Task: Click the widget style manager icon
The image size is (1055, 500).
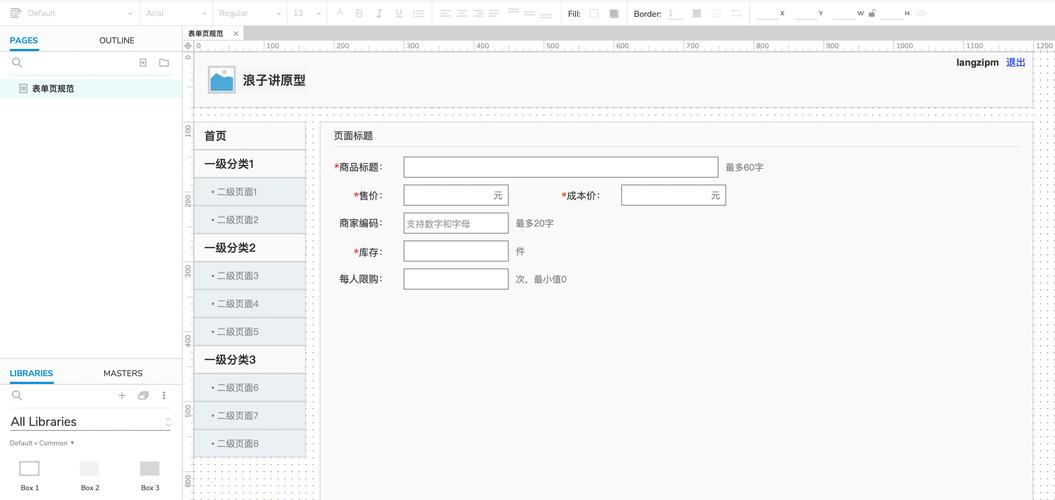Action: [x=15, y=13]
